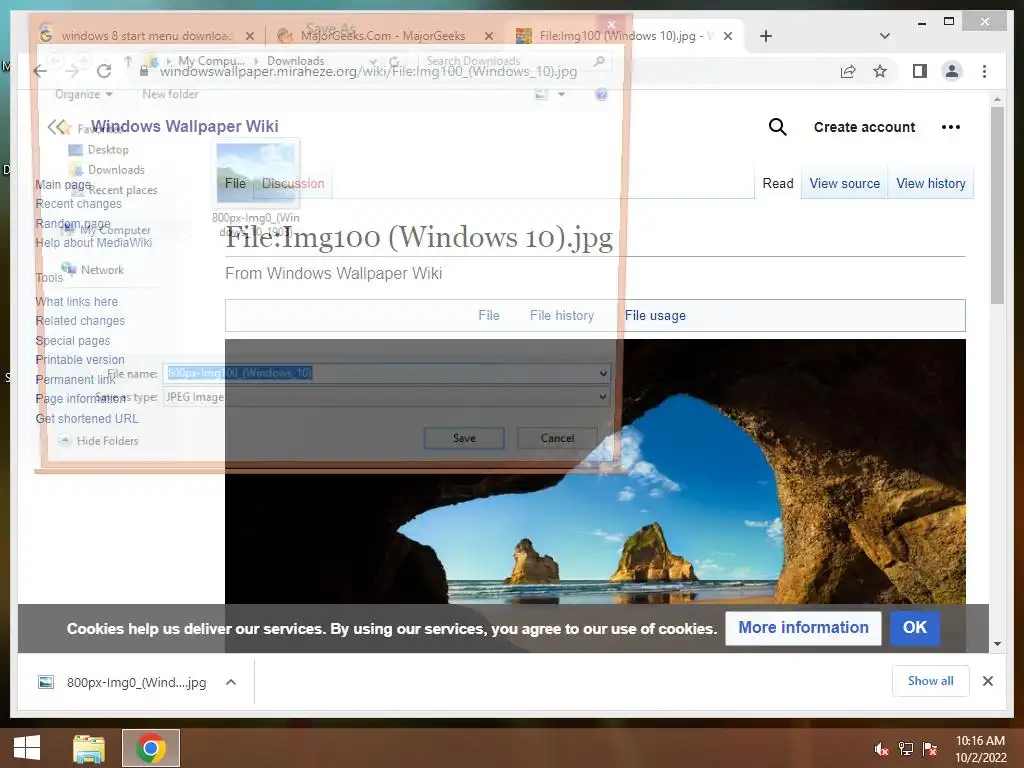Reload the page with Chrome's refresh icon

tap(104, 71)
